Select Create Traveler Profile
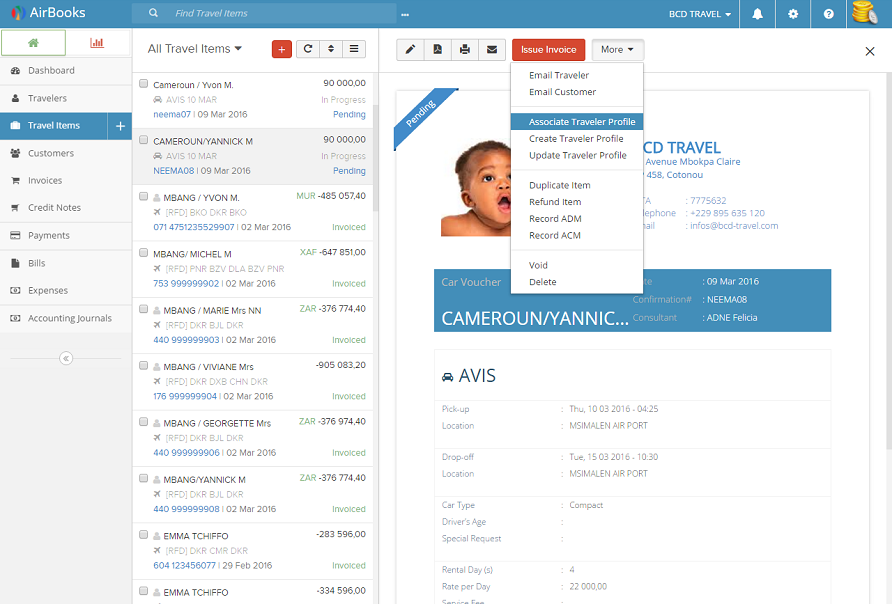The image size is (892, 604). pos(577,139)
